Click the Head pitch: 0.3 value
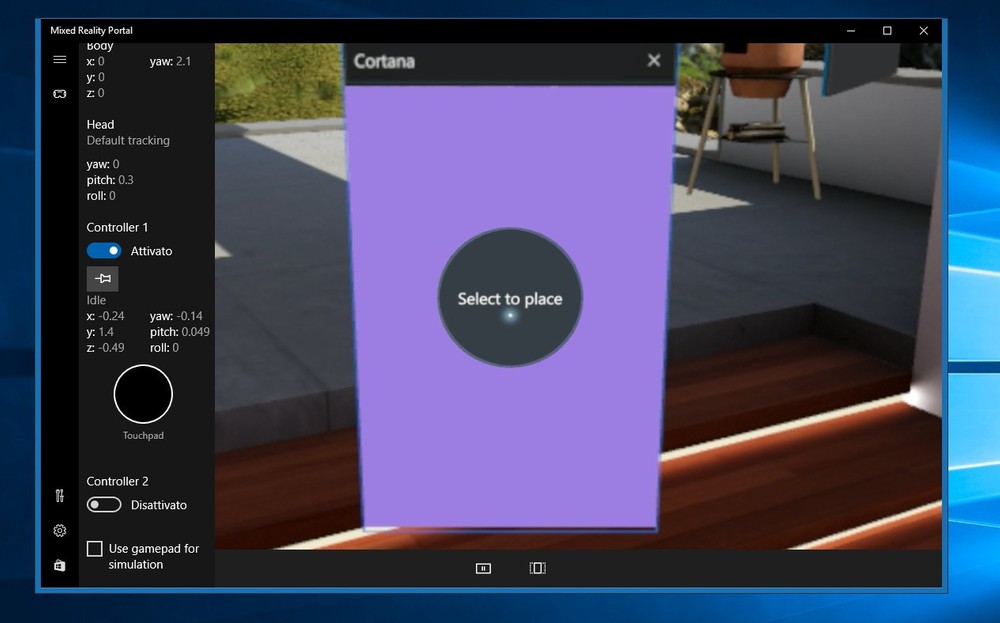The height and width of the screenshot is (623, 1000). [x=110, y=180]
